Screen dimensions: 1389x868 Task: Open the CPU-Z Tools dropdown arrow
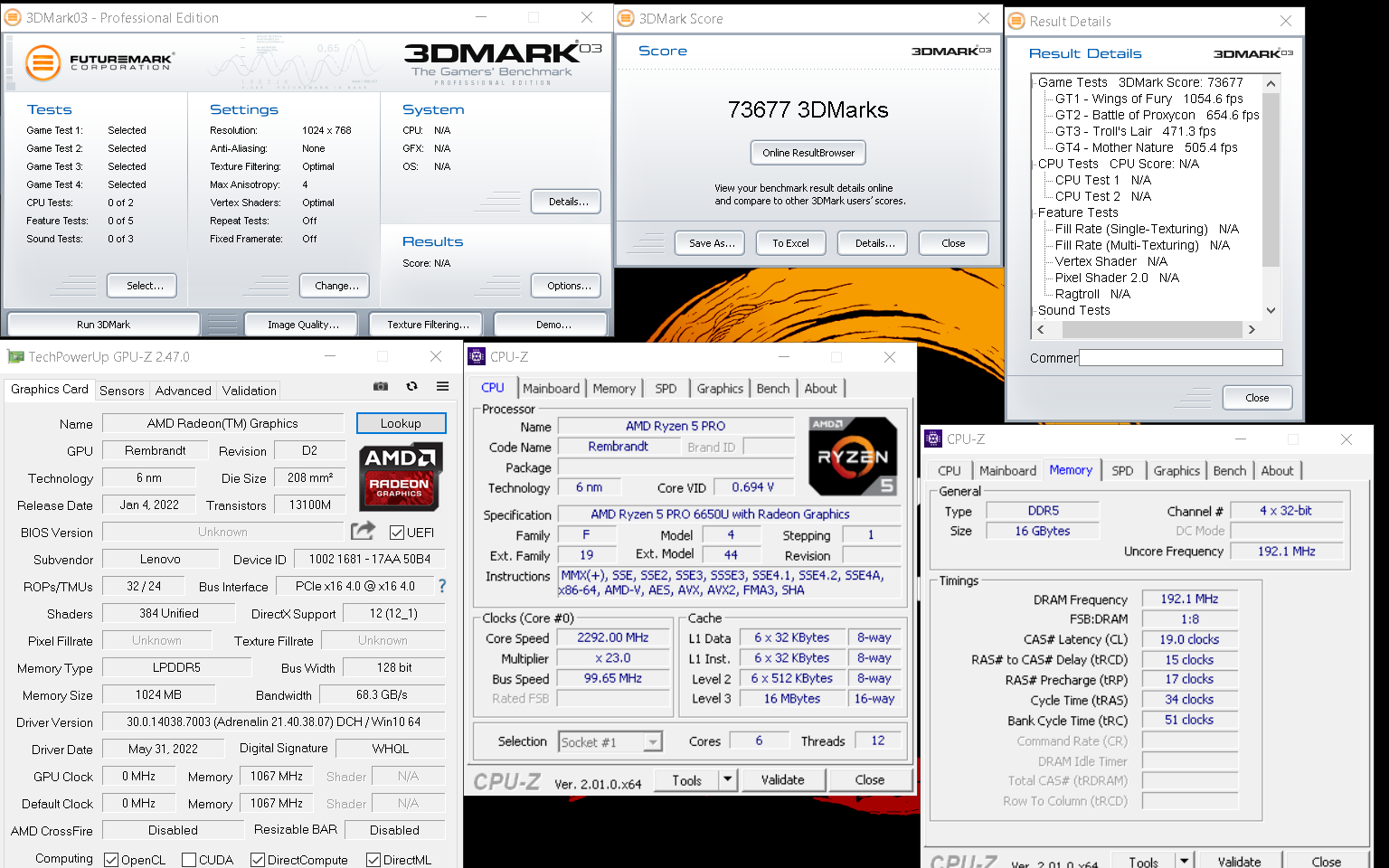728,780
